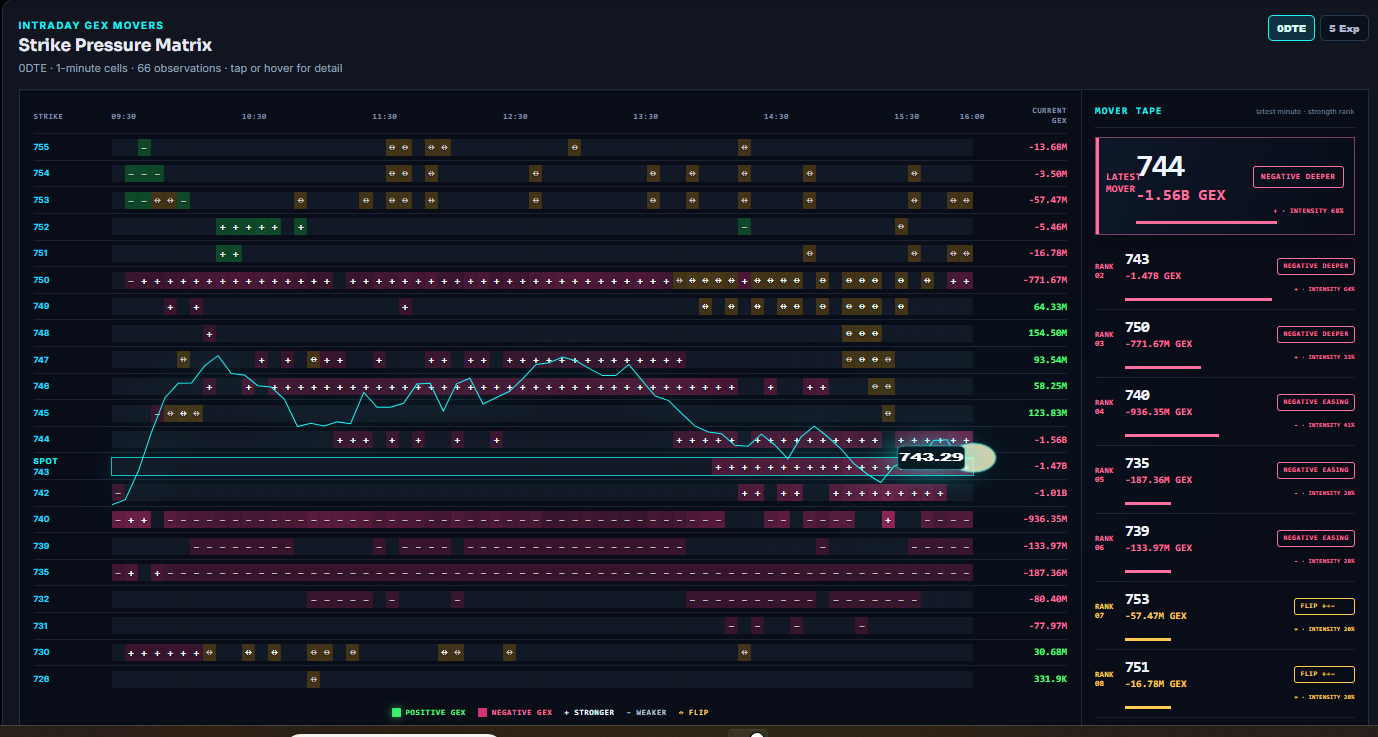This screenshot has width=1378, height=737.
Task: Click the flip cell in strike 726 row
Action: [313, 679]
